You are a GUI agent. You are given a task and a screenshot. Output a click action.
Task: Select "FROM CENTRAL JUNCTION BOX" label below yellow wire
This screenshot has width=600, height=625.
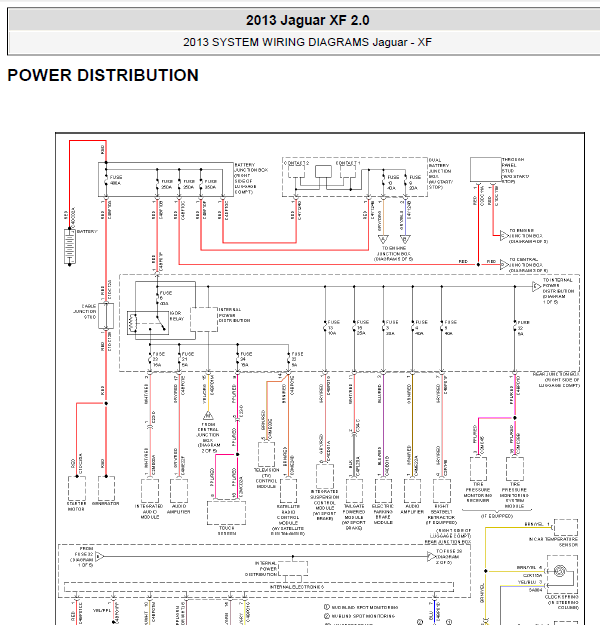208,438
